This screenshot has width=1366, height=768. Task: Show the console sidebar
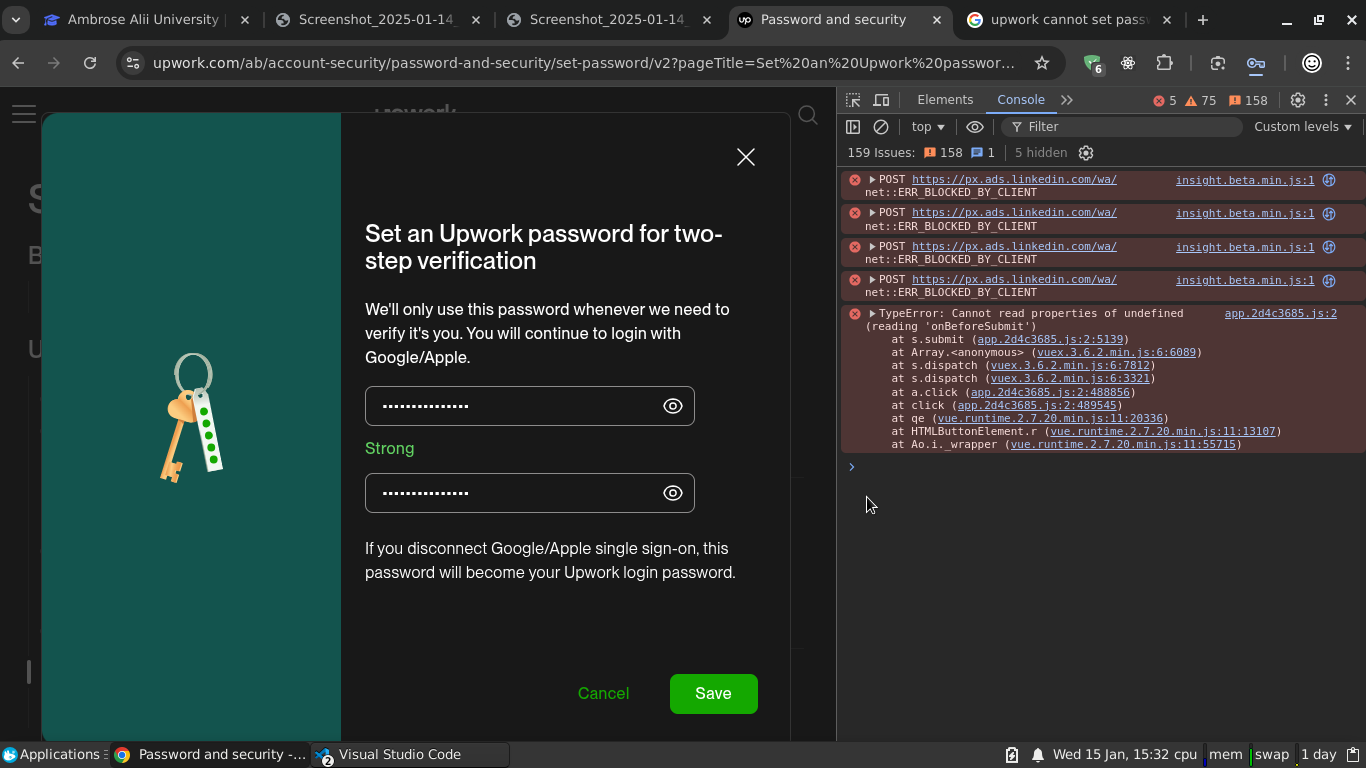853,127
